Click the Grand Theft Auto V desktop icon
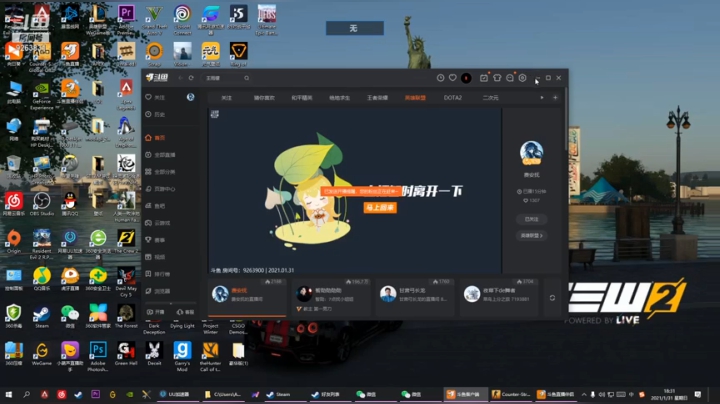 point(154,19)
